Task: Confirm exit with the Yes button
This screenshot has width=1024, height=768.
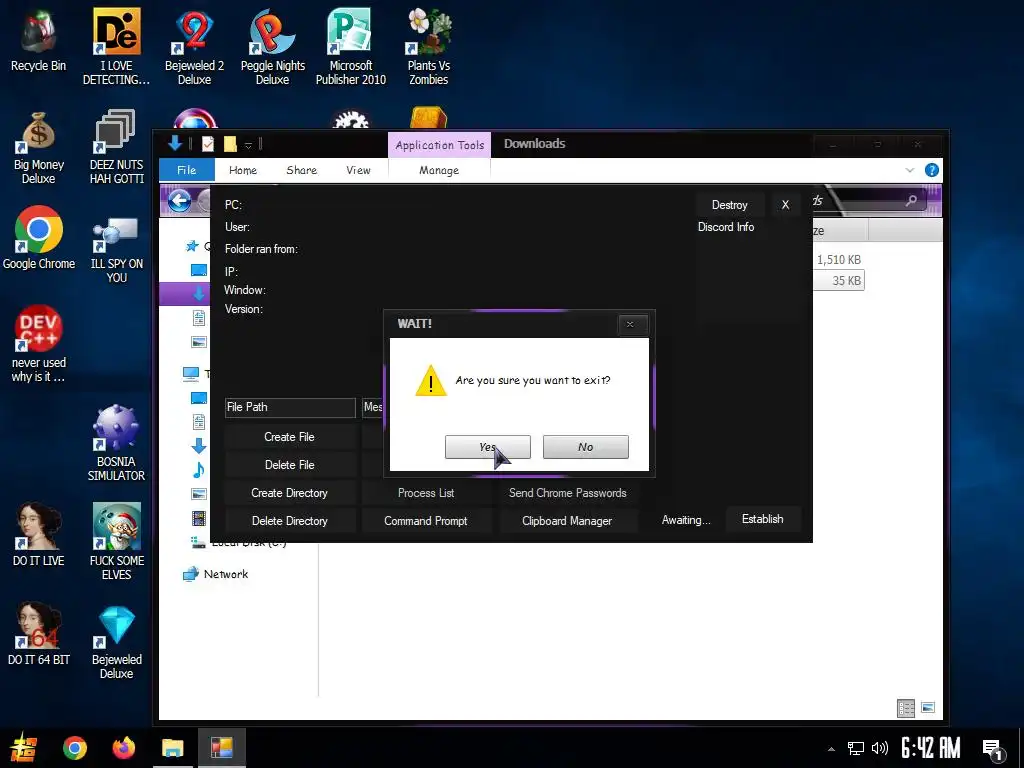Action: [x=487, y=447]
